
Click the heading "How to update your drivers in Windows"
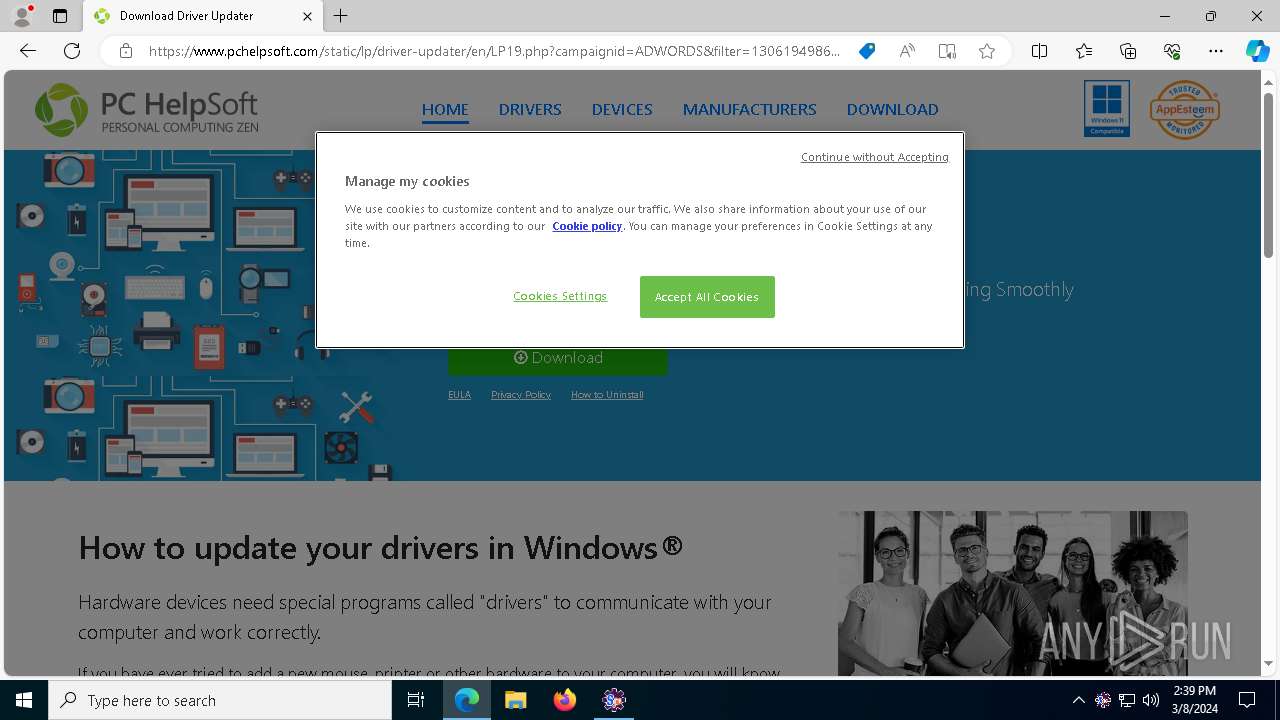(381, 548)
